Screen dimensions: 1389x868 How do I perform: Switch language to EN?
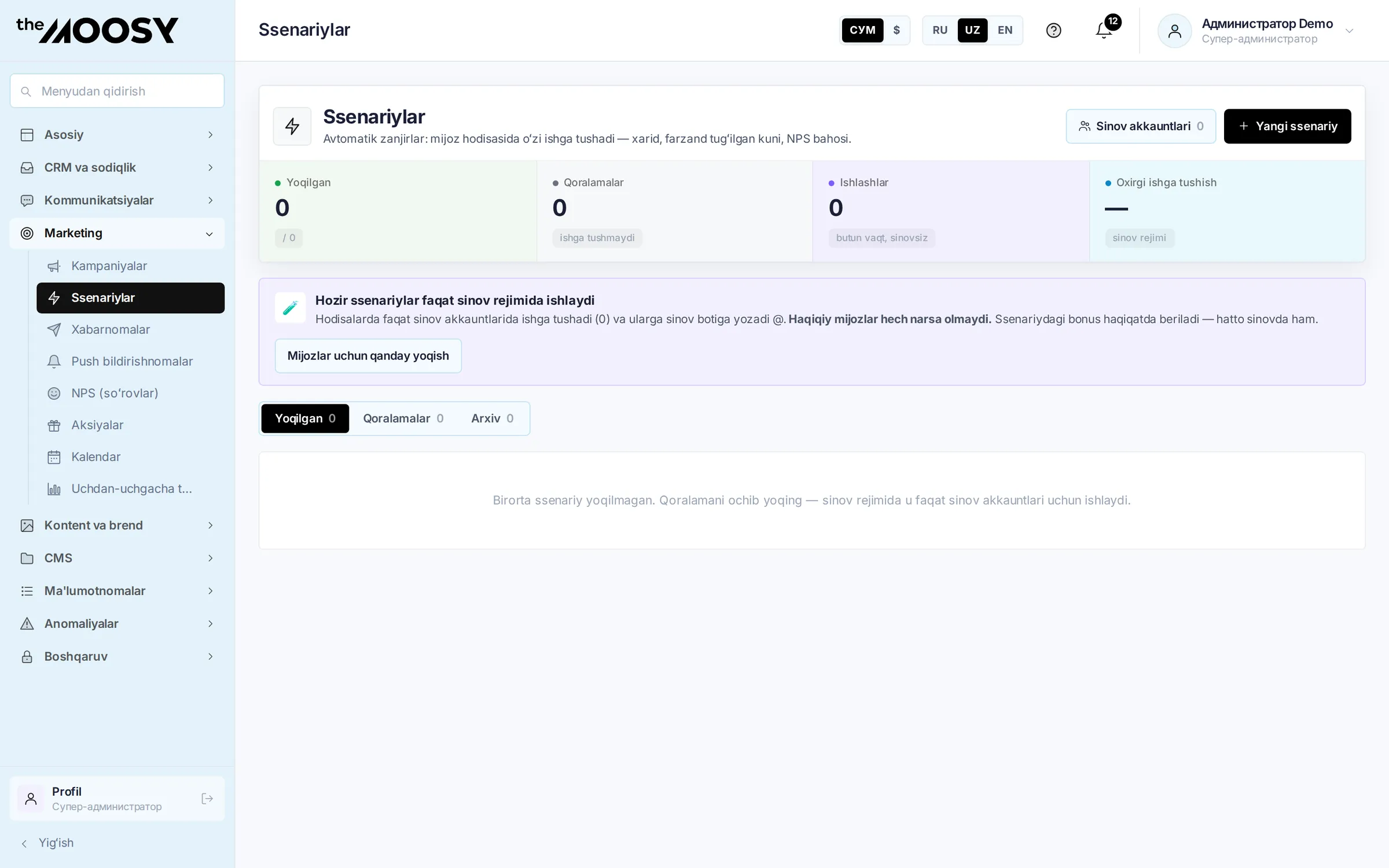coord(1005,30)
